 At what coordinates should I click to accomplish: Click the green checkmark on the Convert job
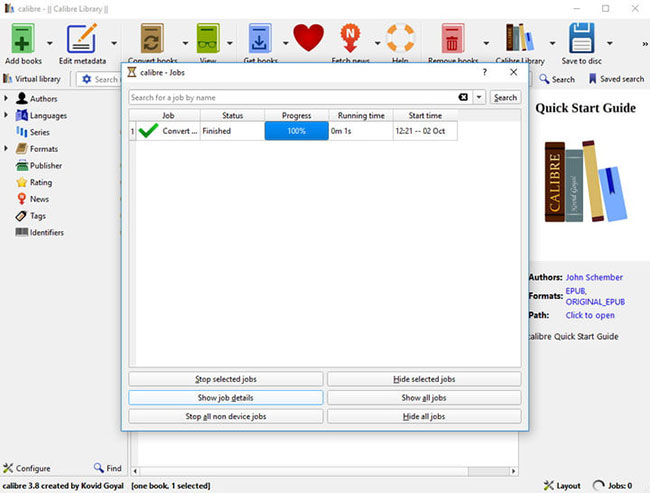(x=148, y=131)
